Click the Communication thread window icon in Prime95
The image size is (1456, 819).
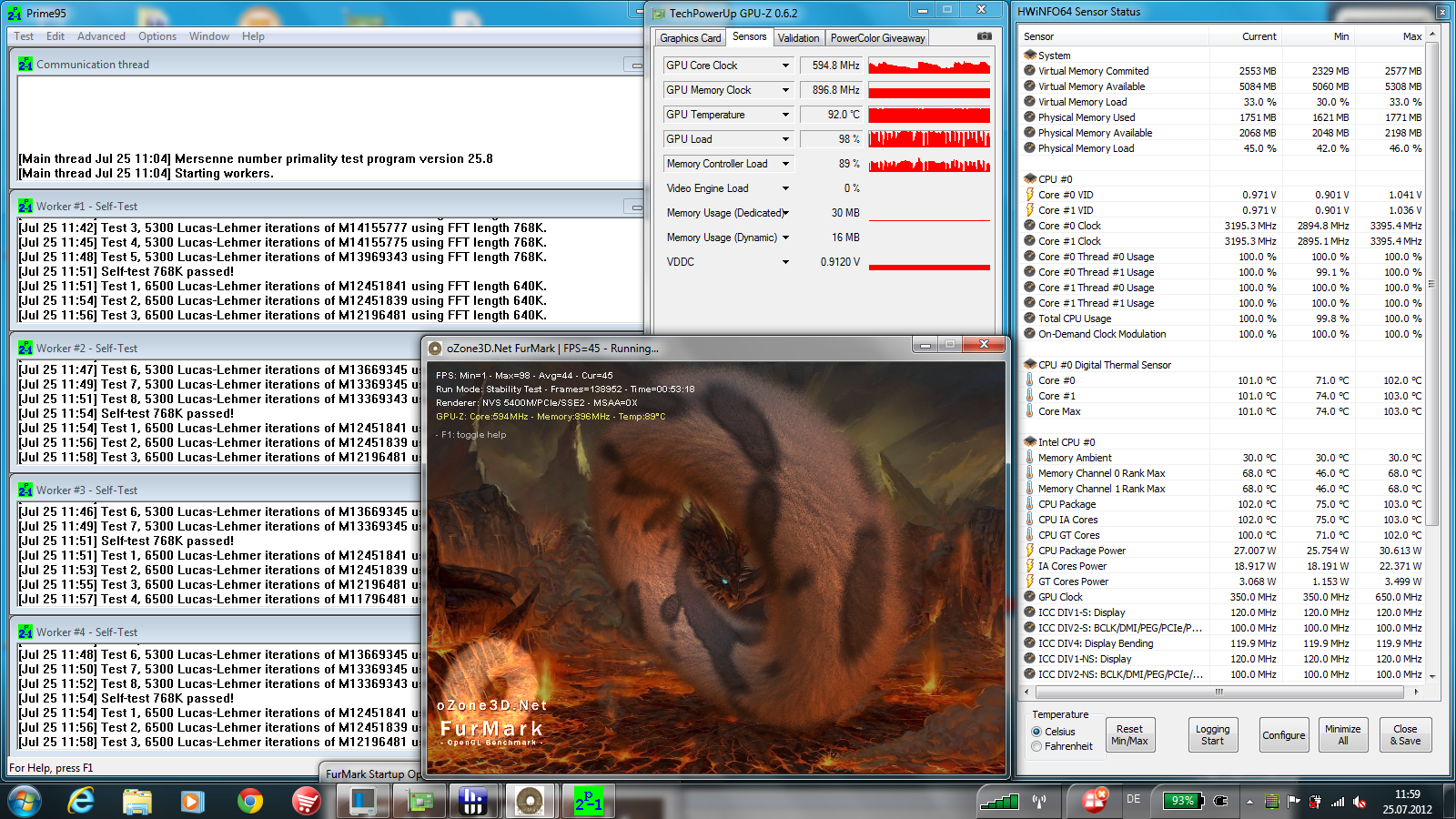click(25, 65)
